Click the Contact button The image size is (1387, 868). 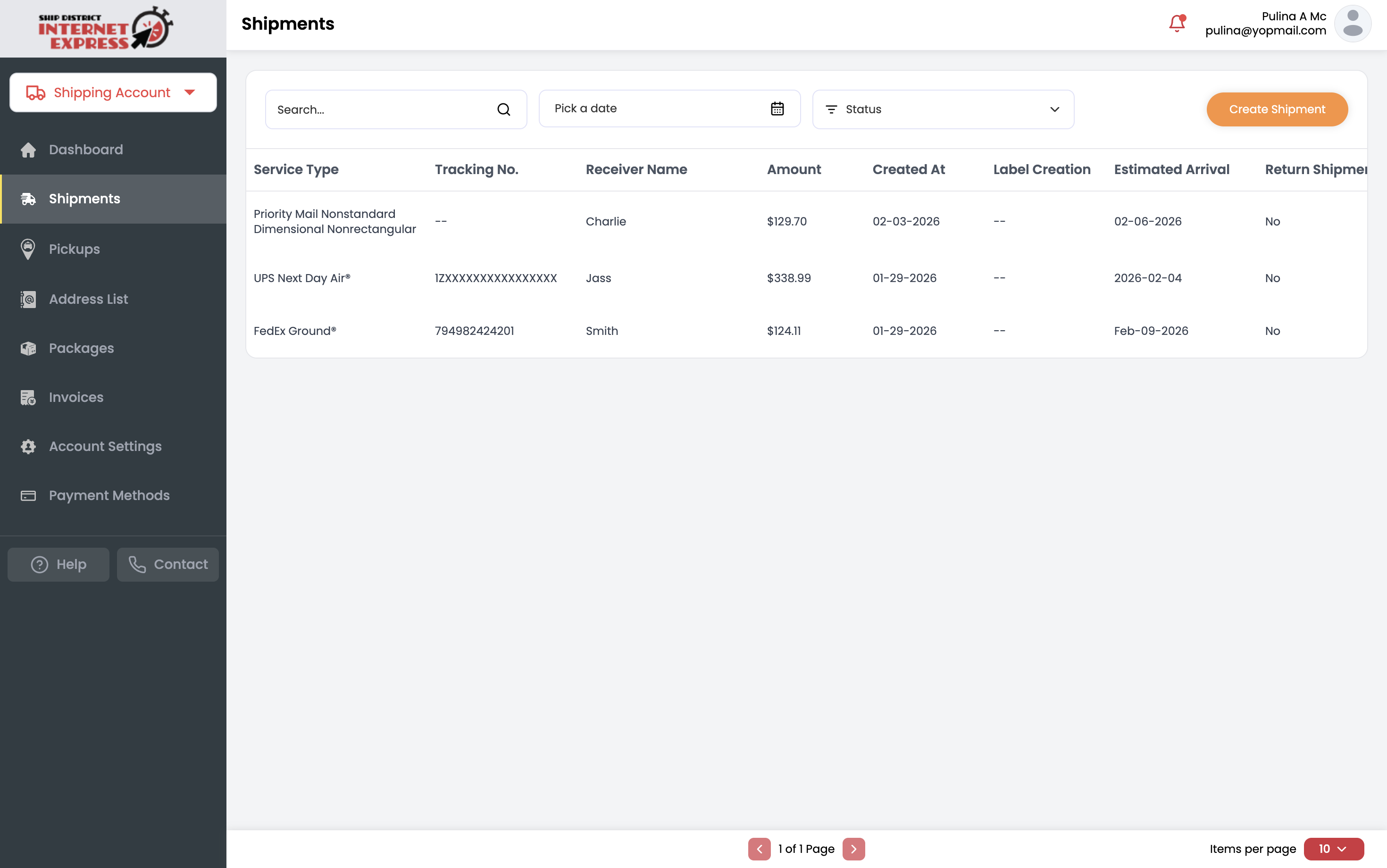pyautogui.click(x=167, y=564)
